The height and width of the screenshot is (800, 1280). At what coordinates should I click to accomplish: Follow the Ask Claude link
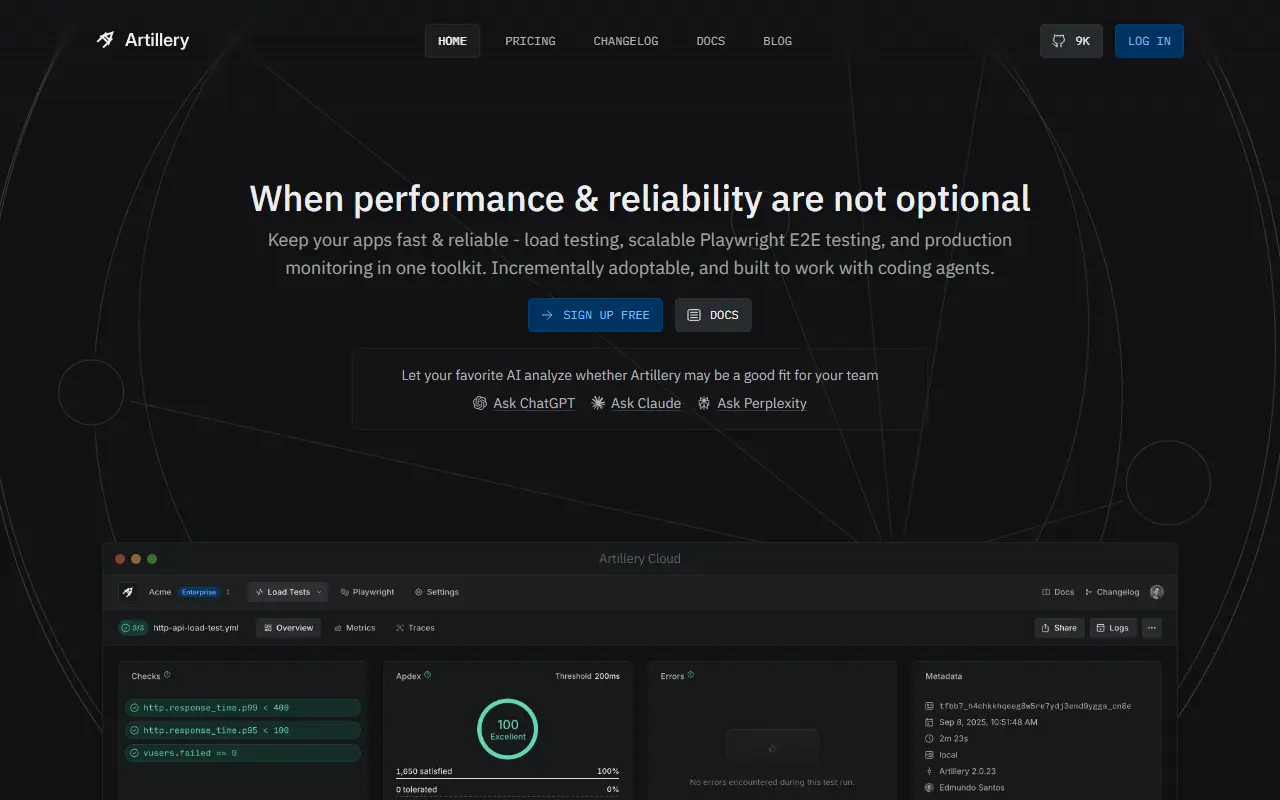tap(636, 403)
